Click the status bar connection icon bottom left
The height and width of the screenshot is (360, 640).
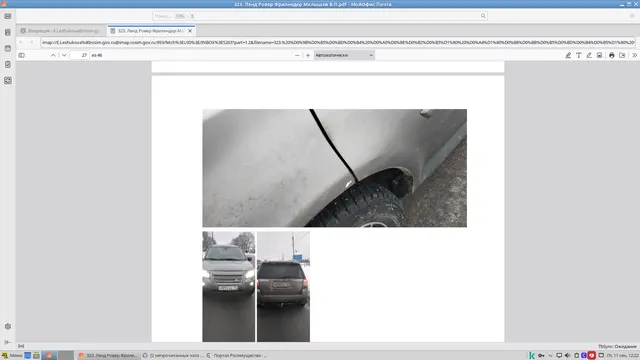[x=21, y=346]
